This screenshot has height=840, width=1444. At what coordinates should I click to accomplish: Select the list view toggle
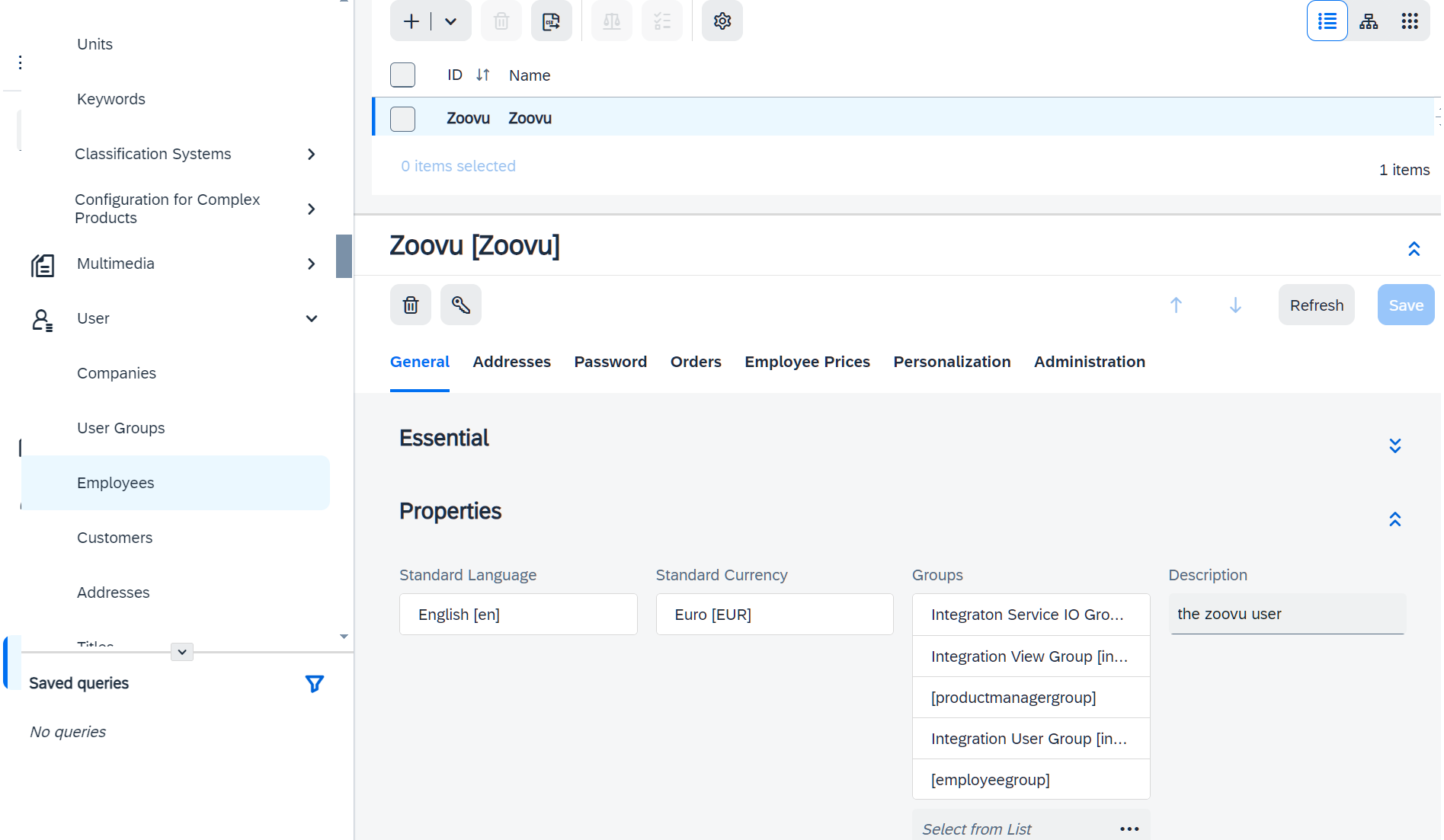[x=1327, y=21]
